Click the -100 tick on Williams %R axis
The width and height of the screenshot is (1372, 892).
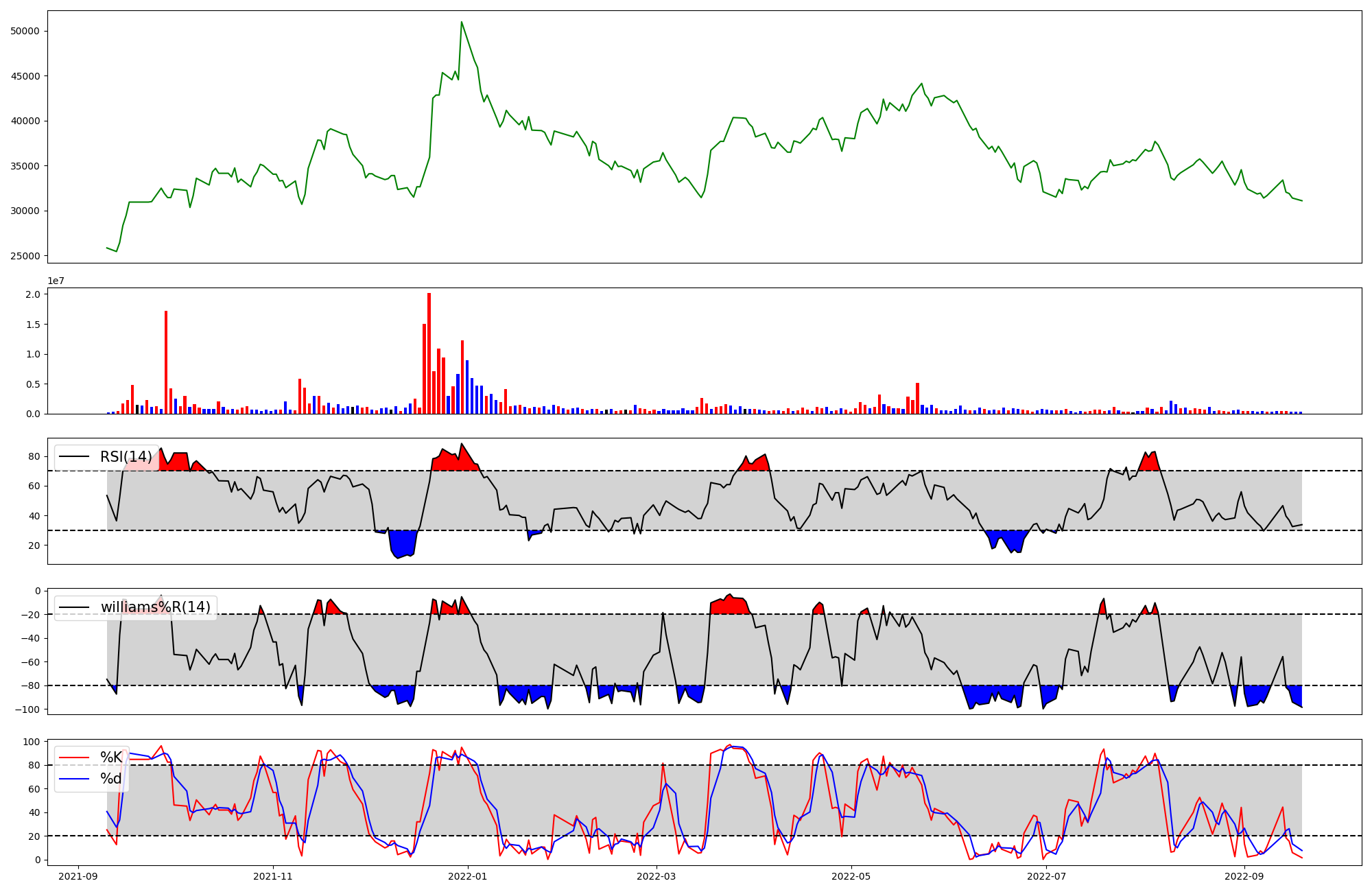[x=28, y=709]
